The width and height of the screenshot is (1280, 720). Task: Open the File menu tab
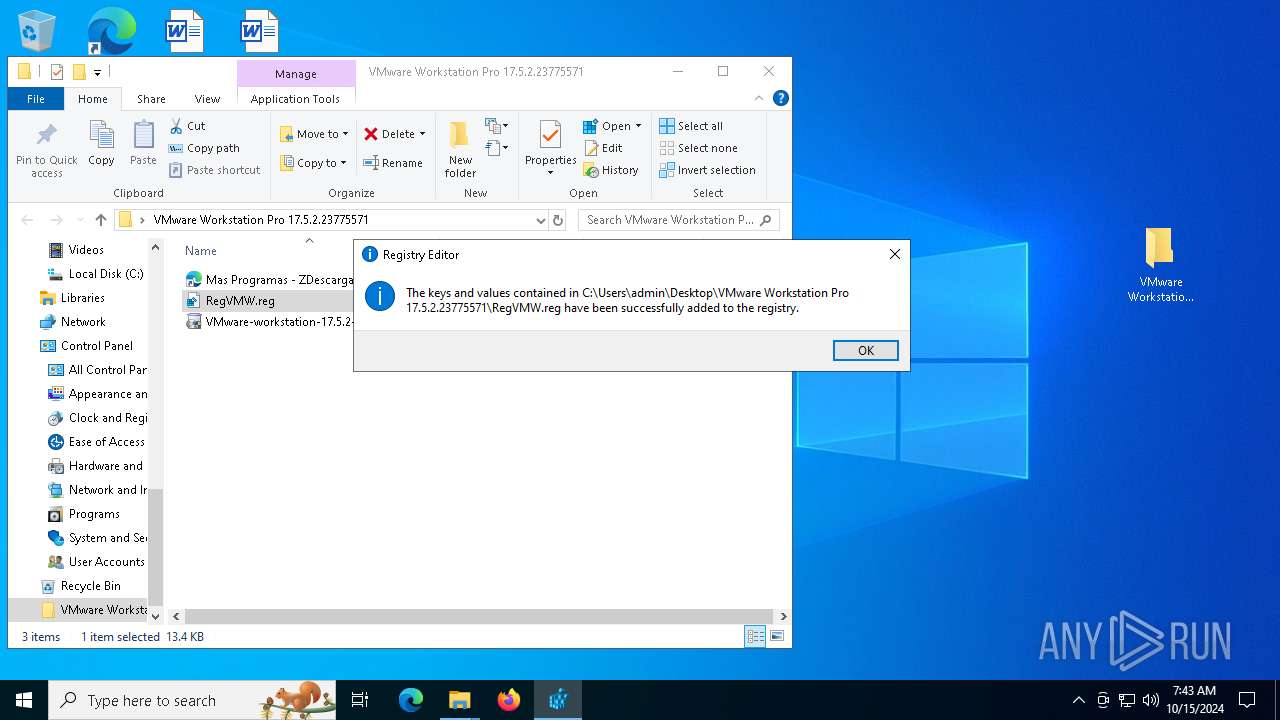click(x=36, y=99)
